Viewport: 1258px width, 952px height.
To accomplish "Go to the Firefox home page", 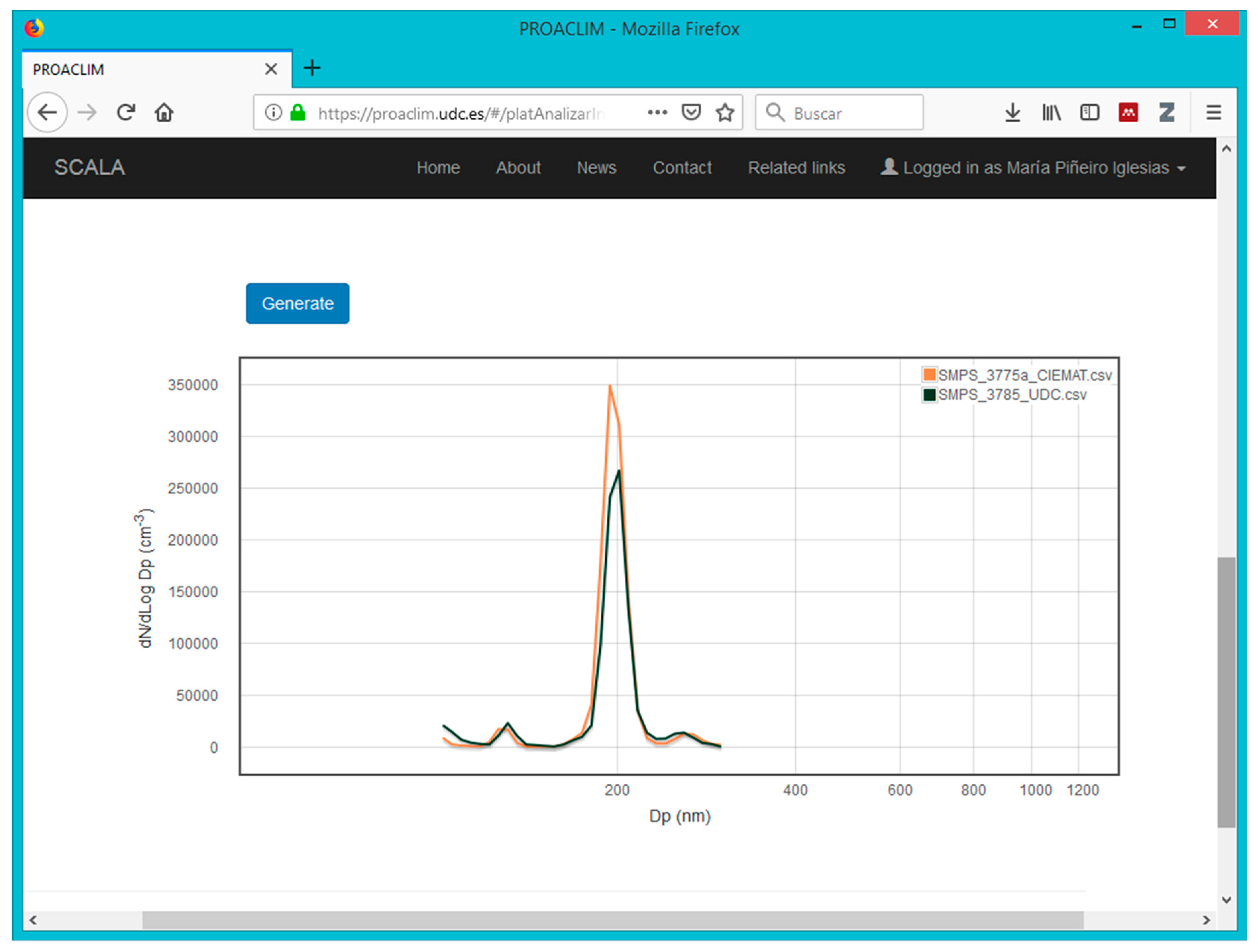I will 164,113.
